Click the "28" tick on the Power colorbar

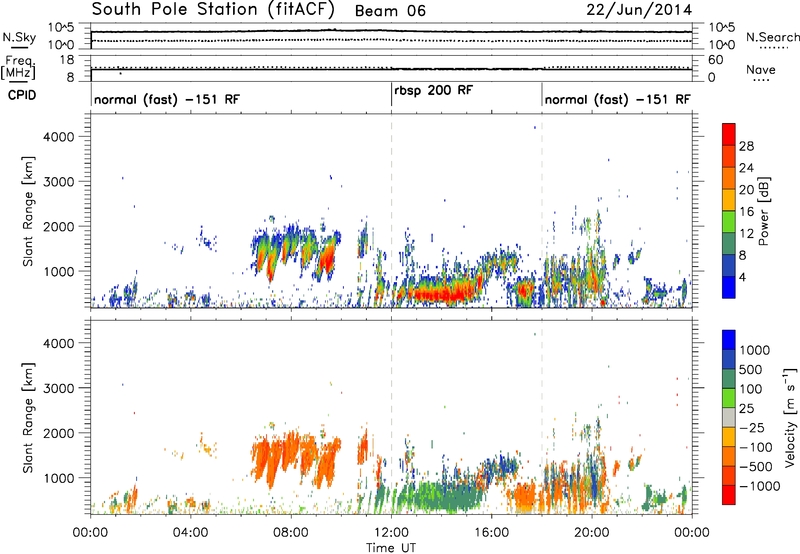pyautogui.click(x=746, y=146)
